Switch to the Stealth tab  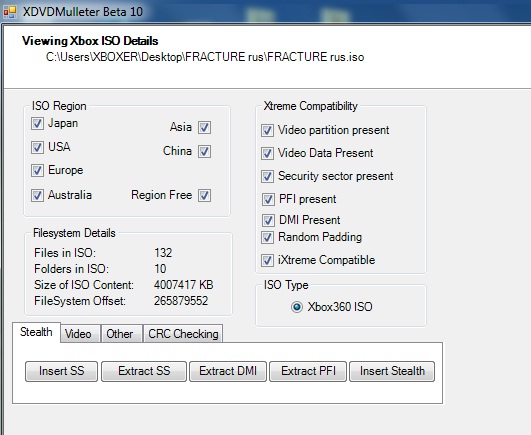pos(36,332)
